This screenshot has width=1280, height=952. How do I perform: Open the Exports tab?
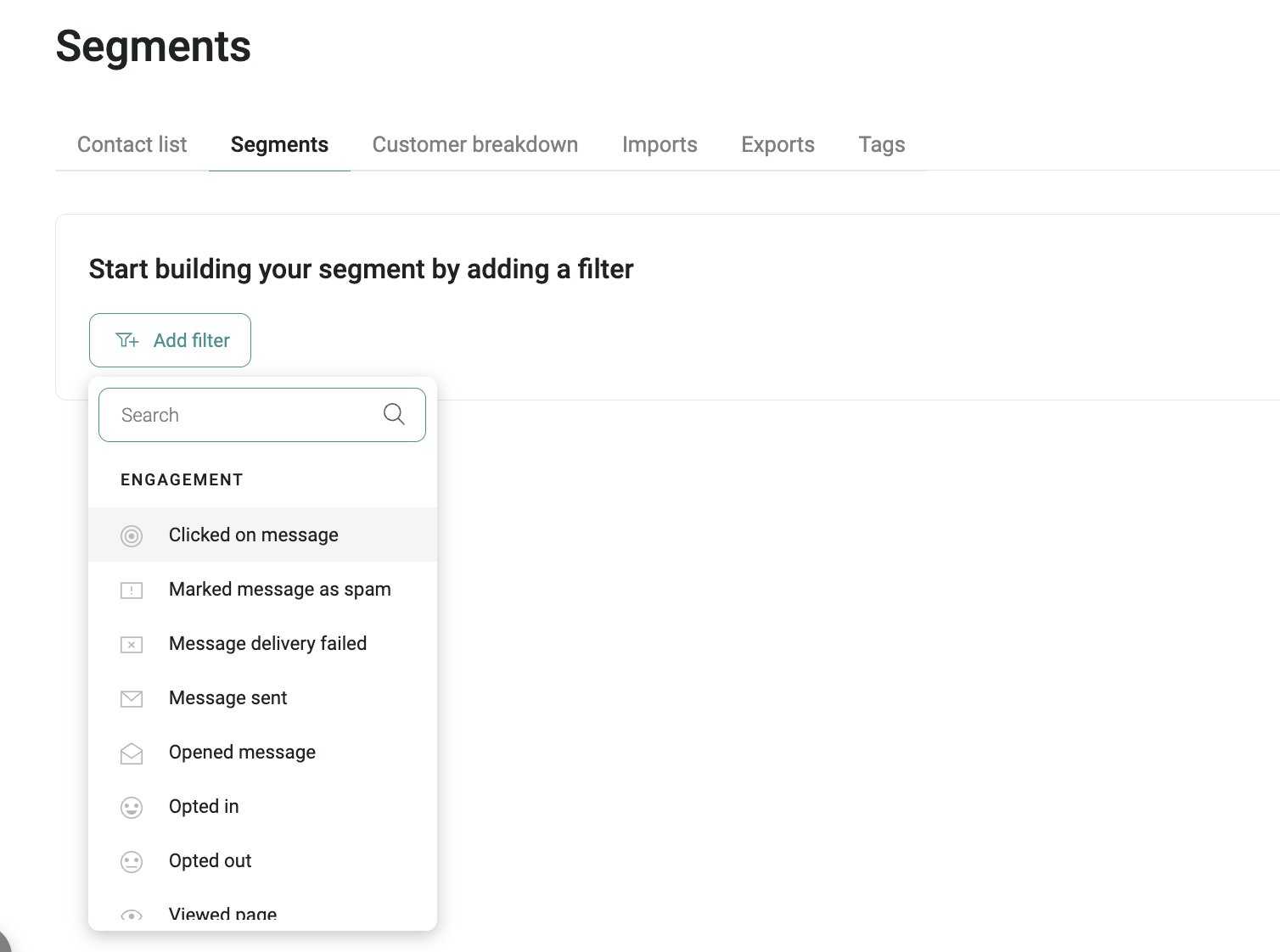coord(778,144)
